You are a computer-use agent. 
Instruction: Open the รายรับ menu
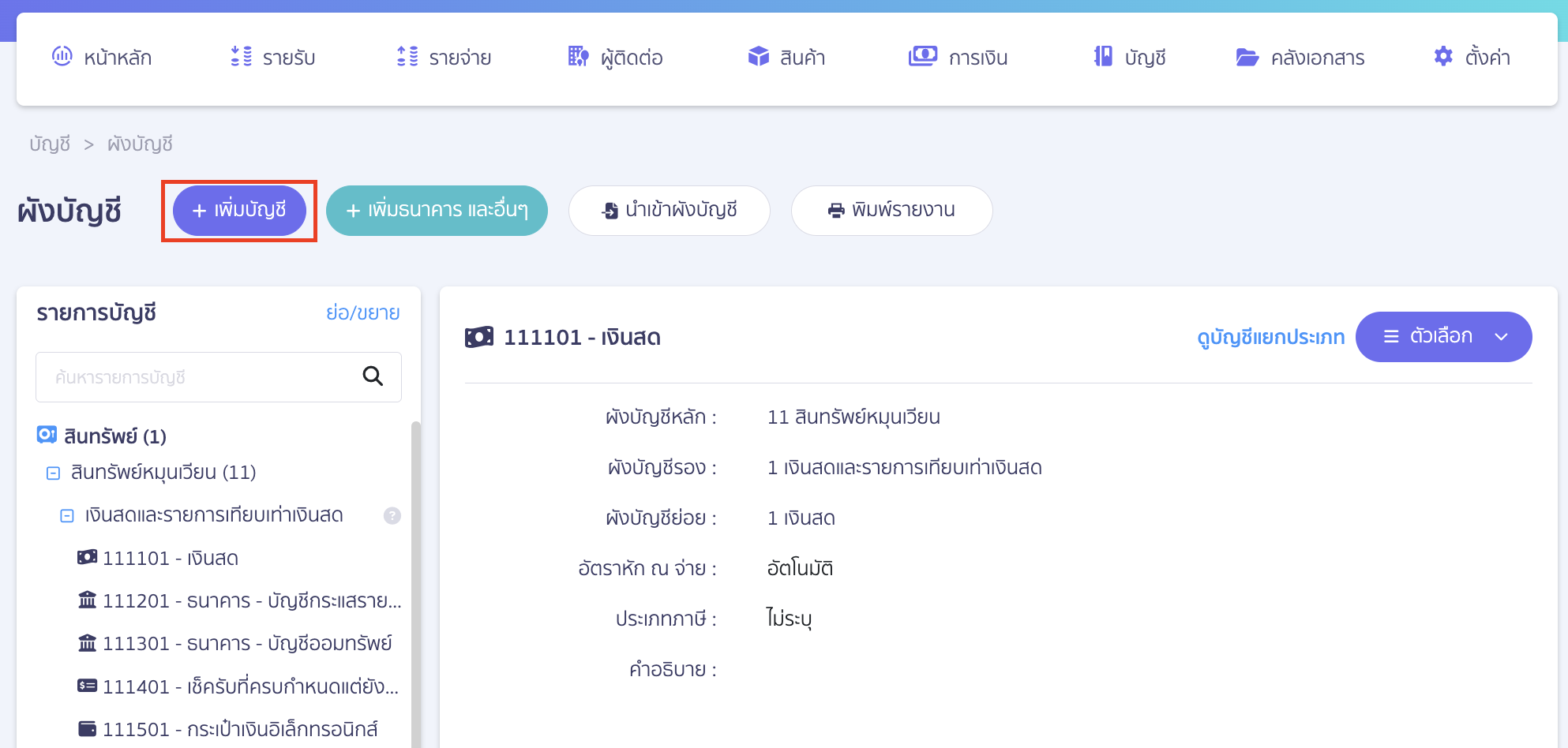273,57
